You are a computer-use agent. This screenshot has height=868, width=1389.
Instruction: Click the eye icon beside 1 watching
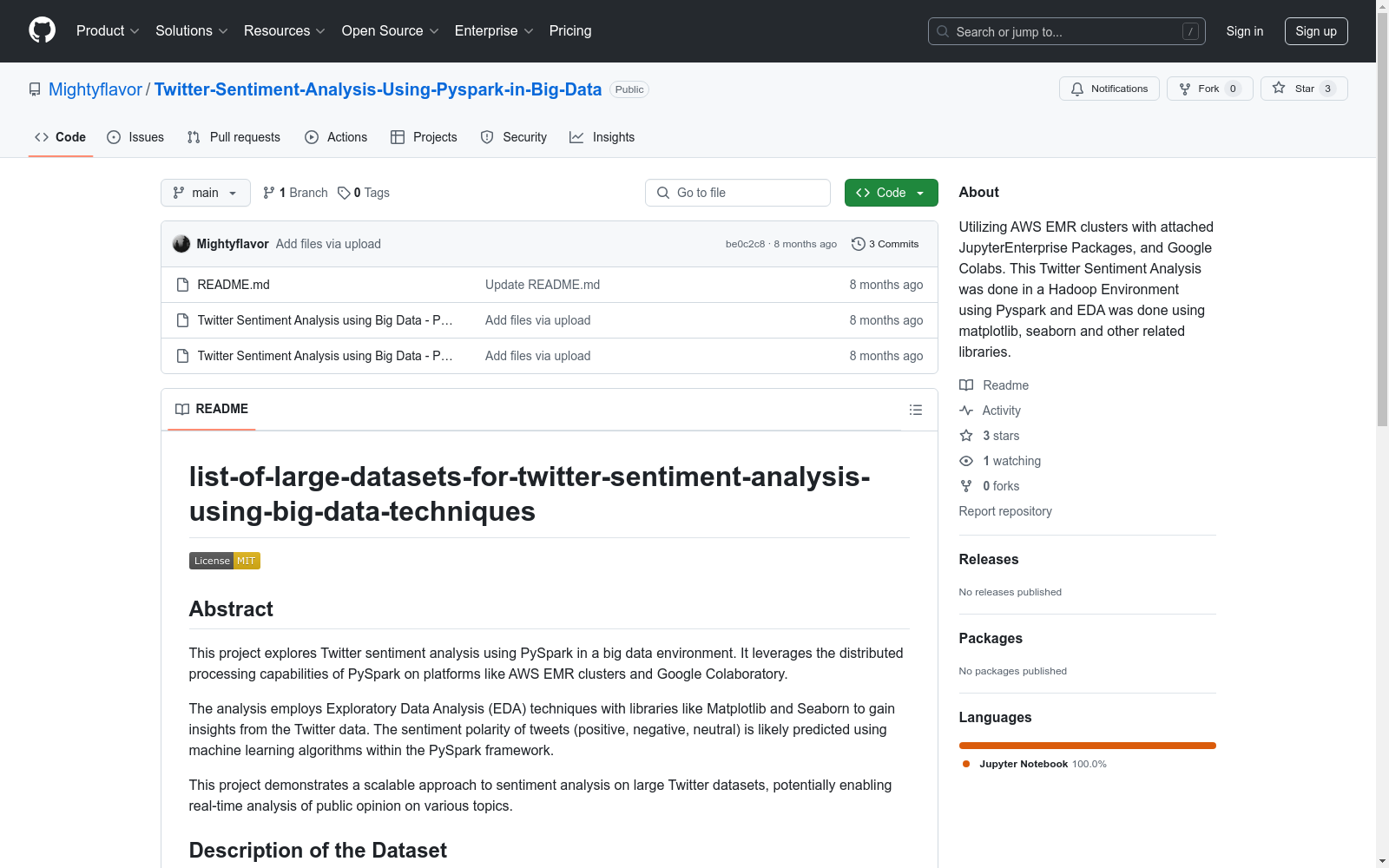click(966, 461)
